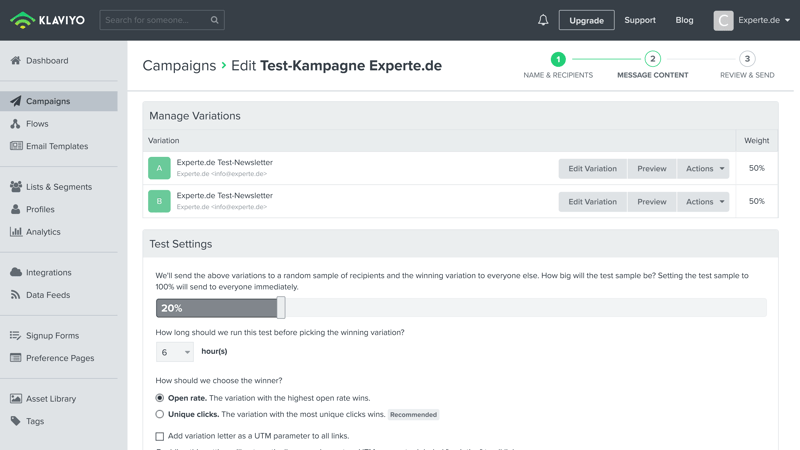Click the search magnifier icon
Screen dimensions: 800x450
214,20
